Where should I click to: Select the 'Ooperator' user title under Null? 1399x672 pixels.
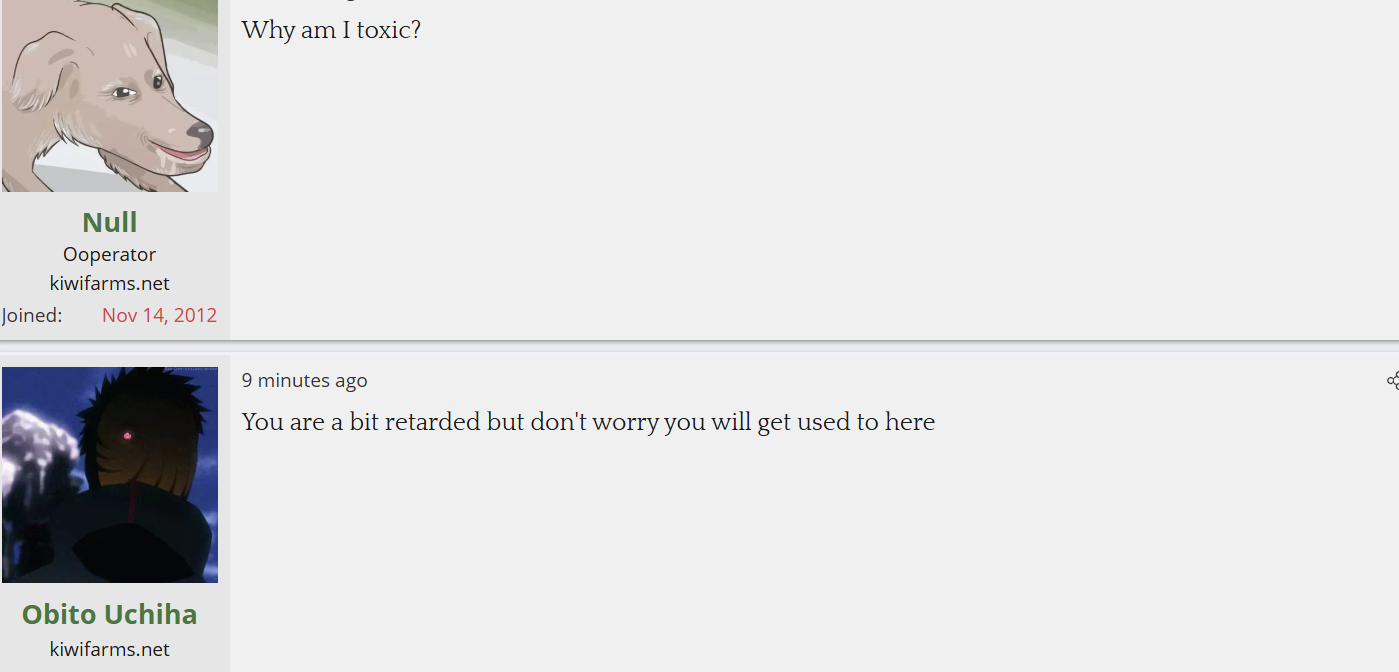tap(110, 254)
